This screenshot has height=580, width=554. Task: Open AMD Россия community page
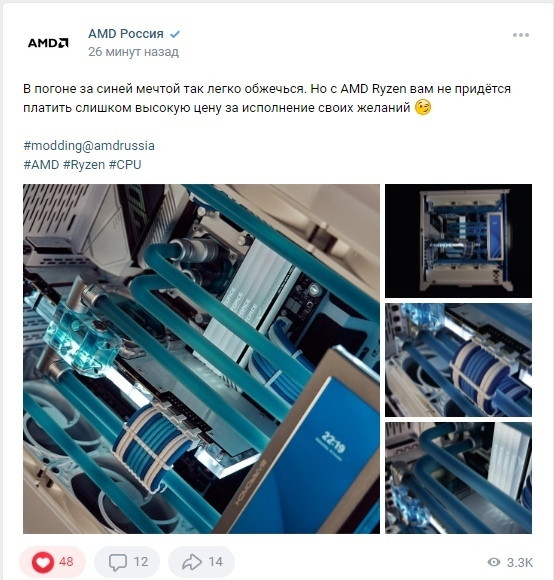tap(126, 34)
